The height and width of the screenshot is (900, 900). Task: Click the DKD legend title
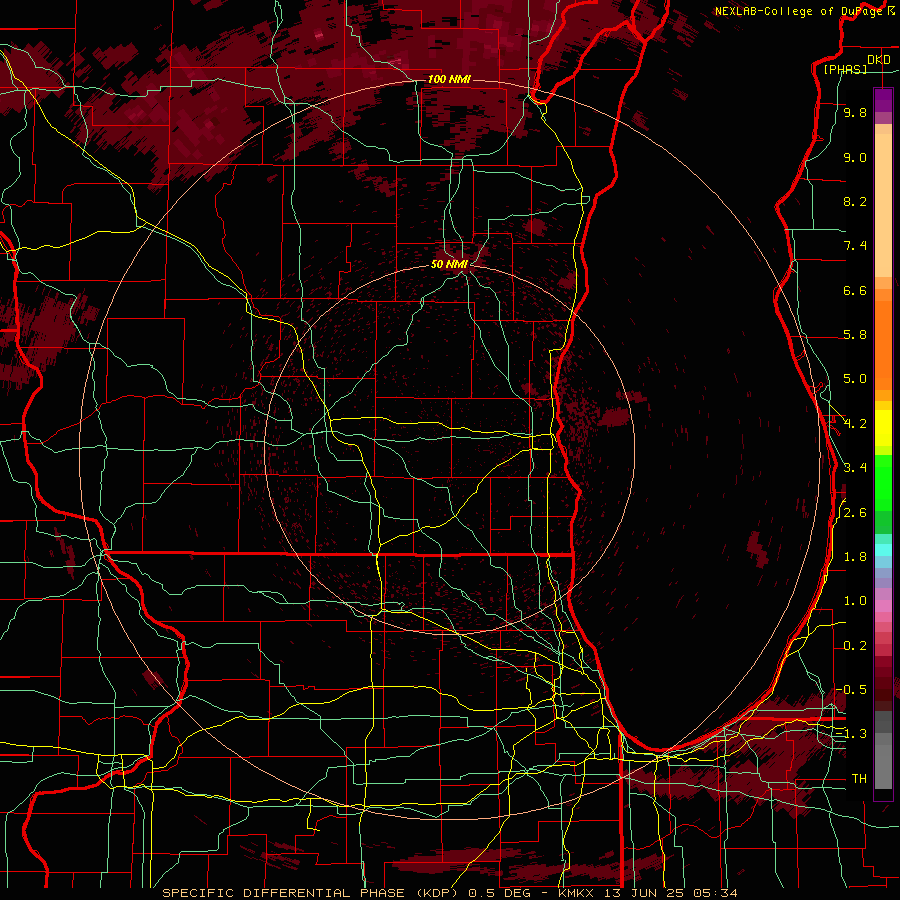pos(878,60)
